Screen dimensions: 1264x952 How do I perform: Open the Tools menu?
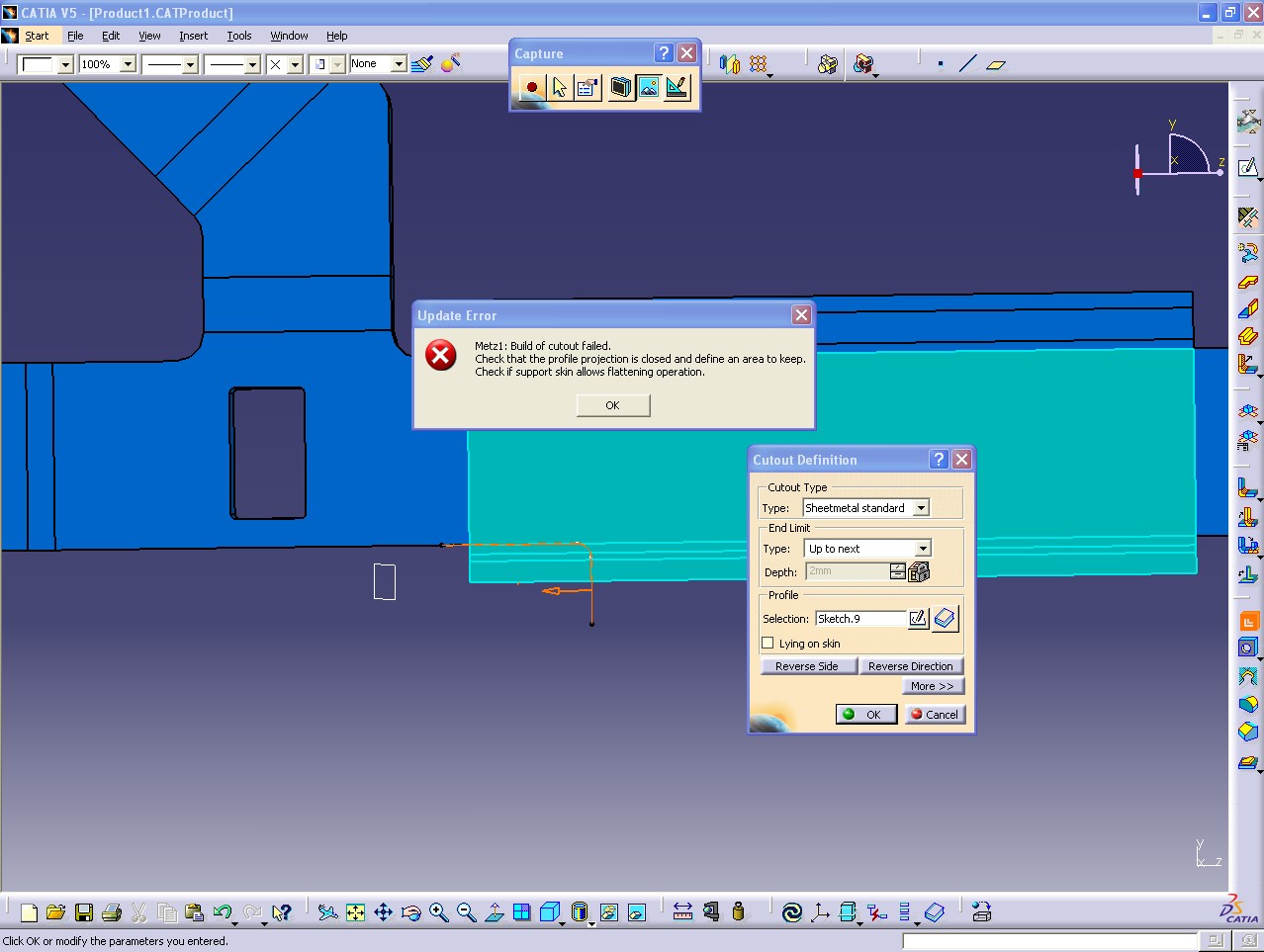239,36
